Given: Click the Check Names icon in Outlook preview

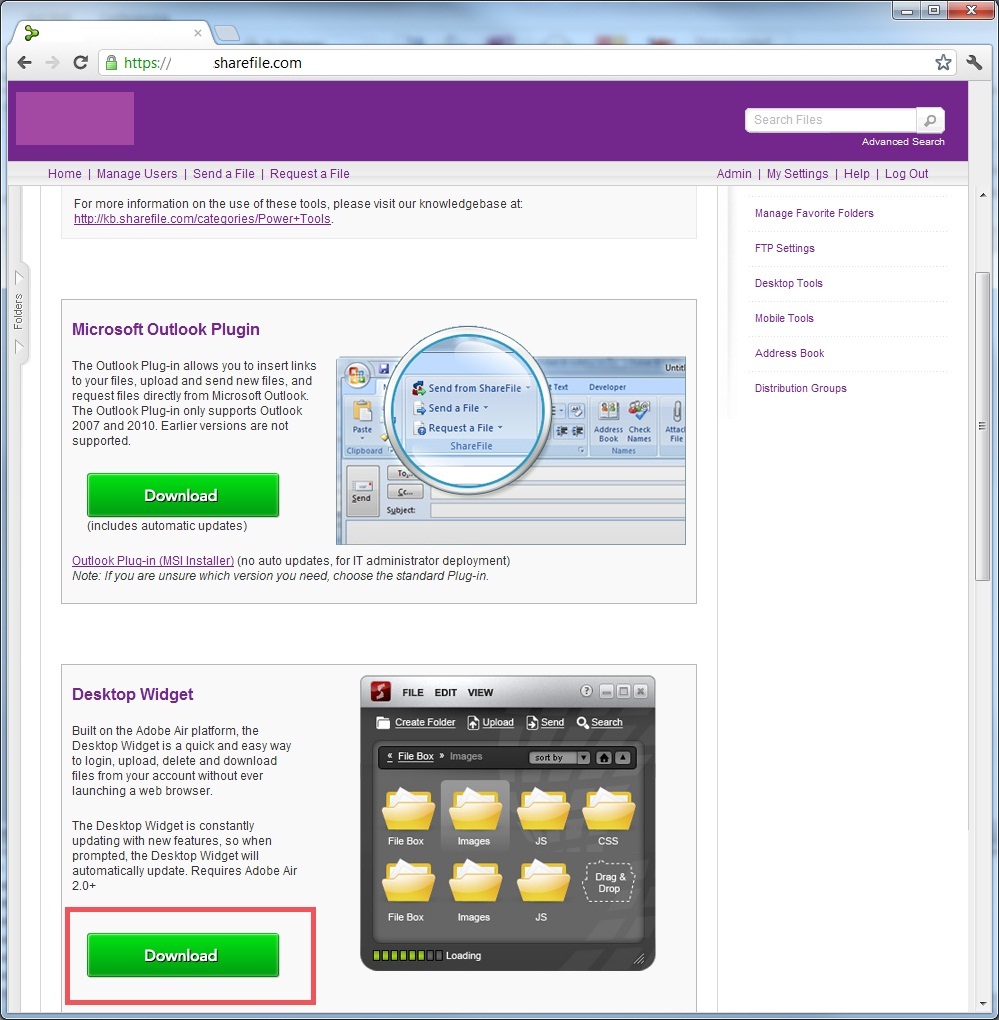Looking at the screenshot, I should pyautogui.click(x=639, y=421).
